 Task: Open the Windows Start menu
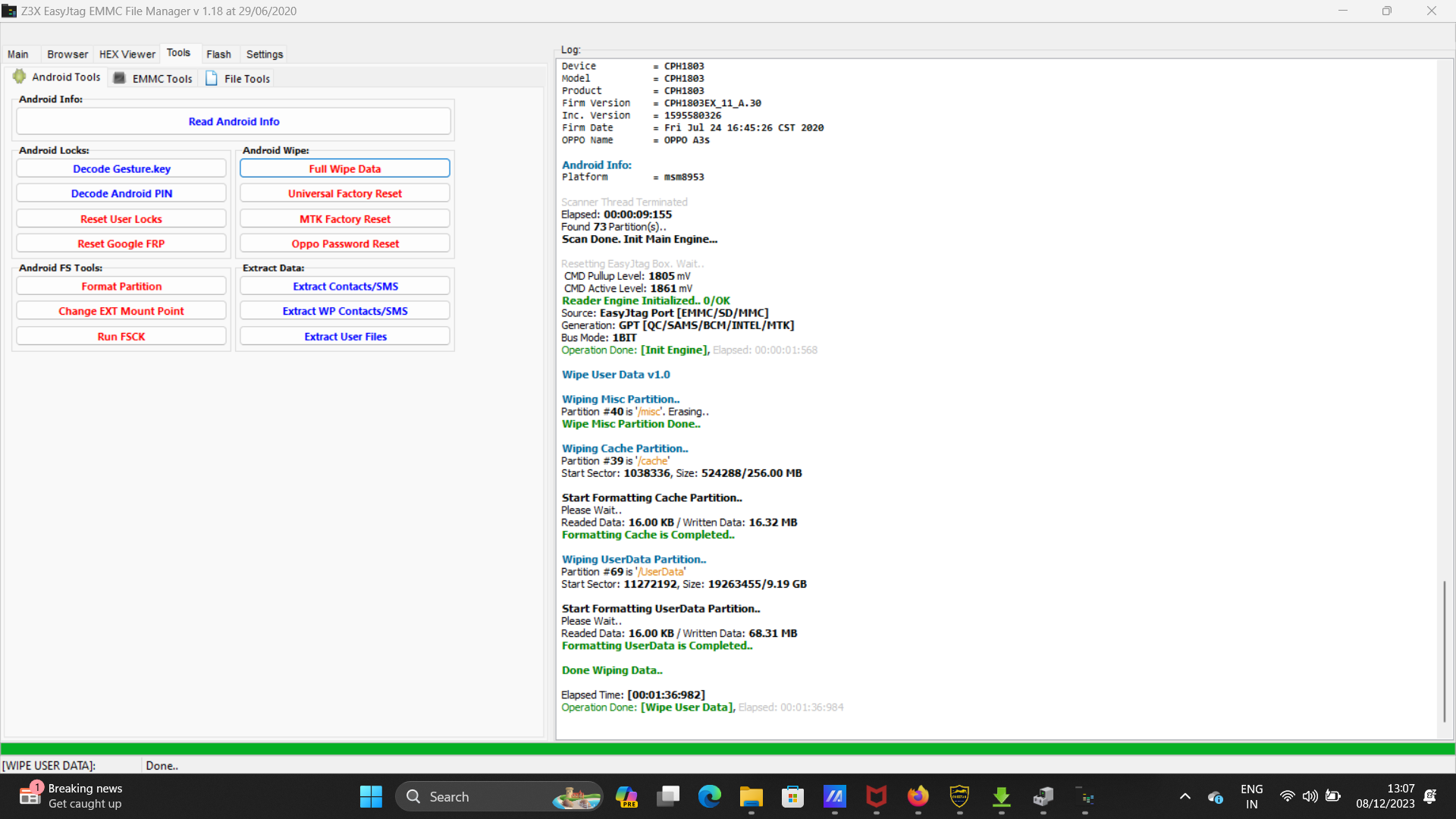[371, 797]
